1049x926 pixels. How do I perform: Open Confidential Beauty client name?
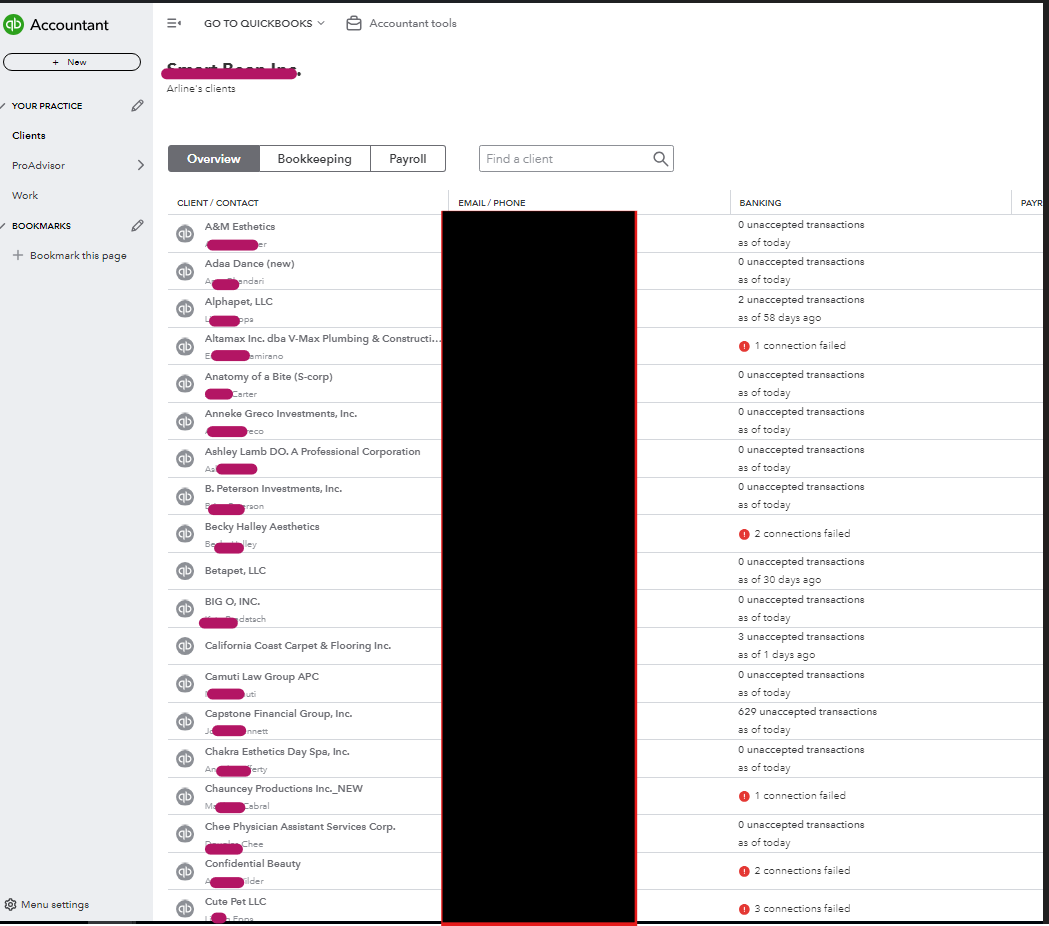253,864
